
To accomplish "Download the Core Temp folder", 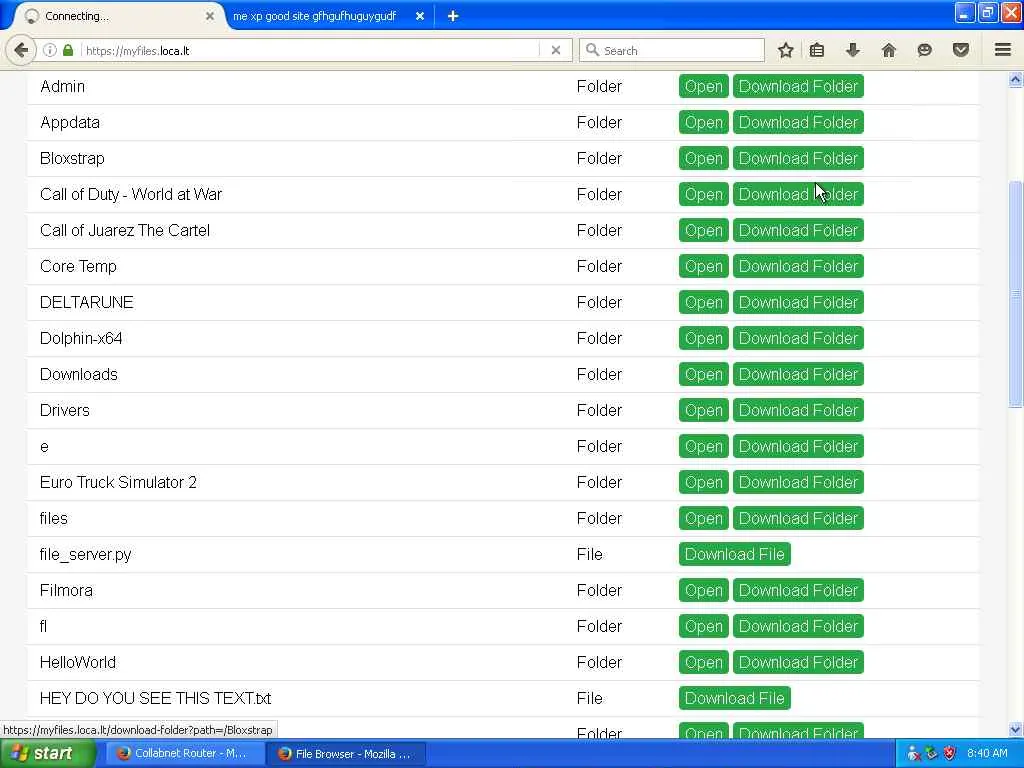I will tap(798, 266).
